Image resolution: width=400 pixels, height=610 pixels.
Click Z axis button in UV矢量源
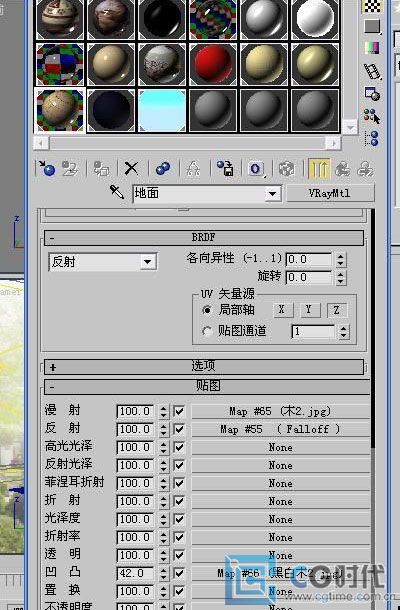coord(337,310)
